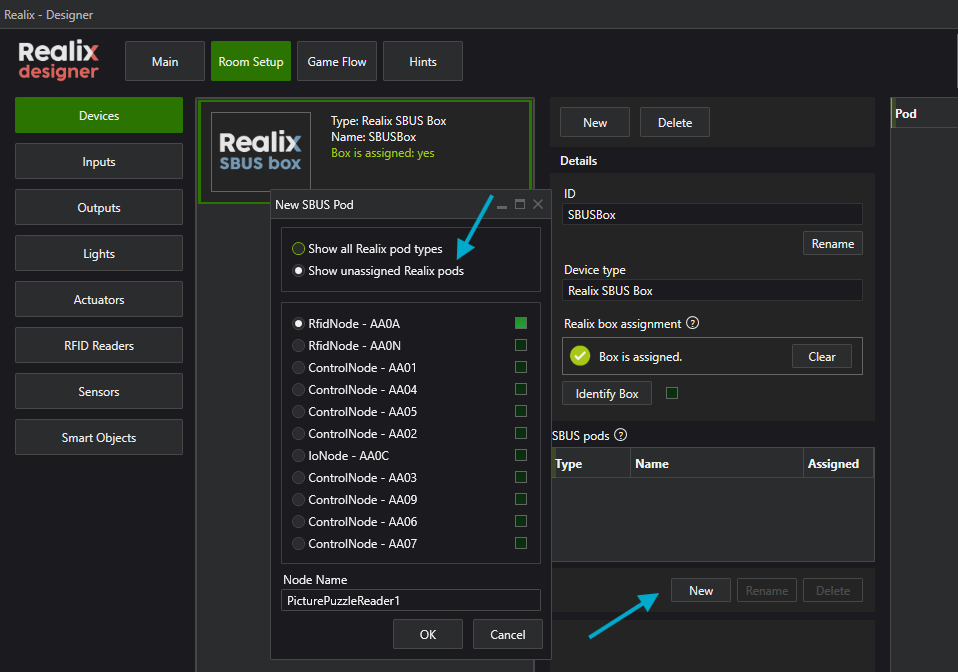Open the Smart Objects section

[99, 437]
